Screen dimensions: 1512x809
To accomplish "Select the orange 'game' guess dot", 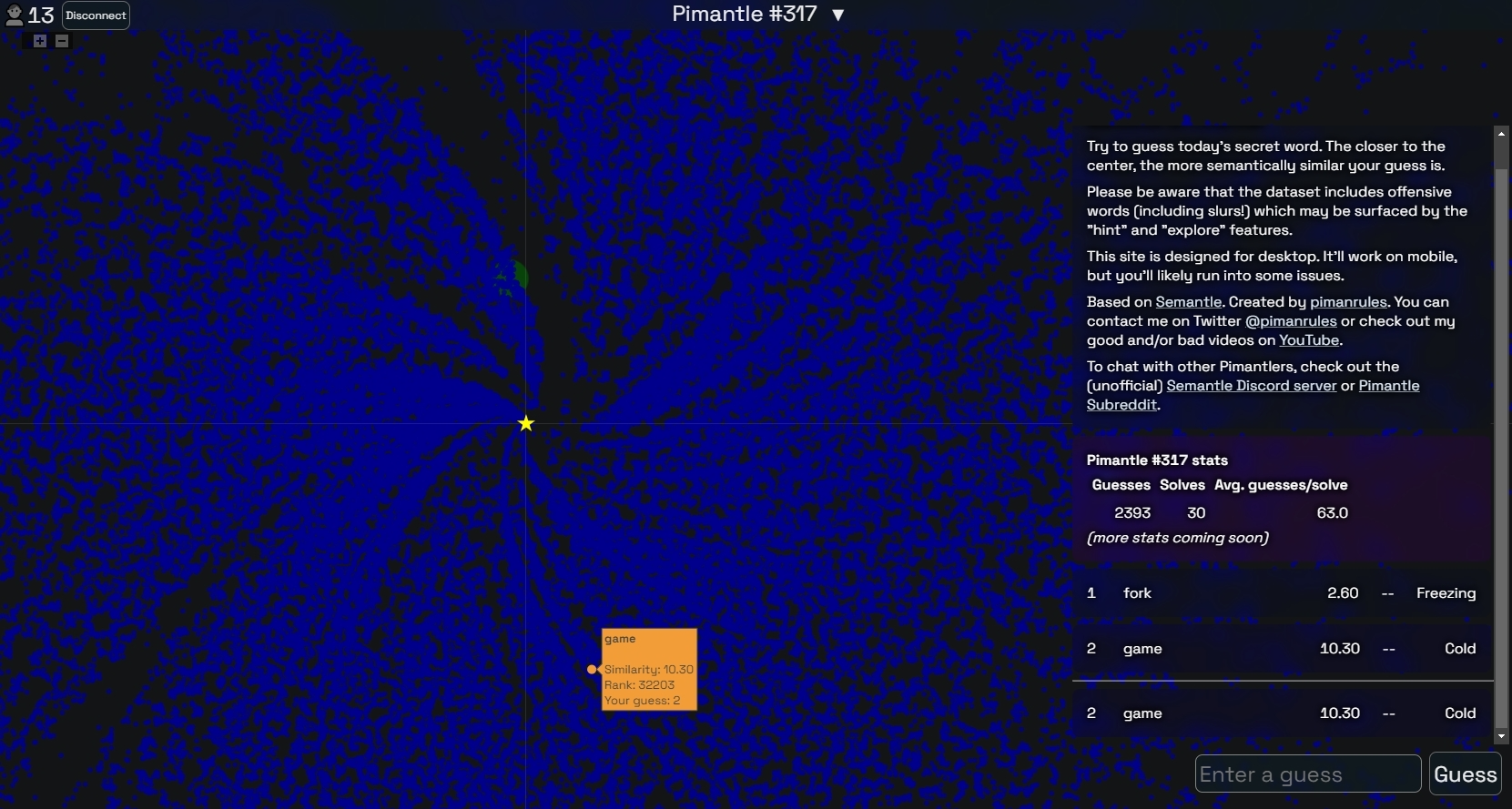I will point(592,670).
